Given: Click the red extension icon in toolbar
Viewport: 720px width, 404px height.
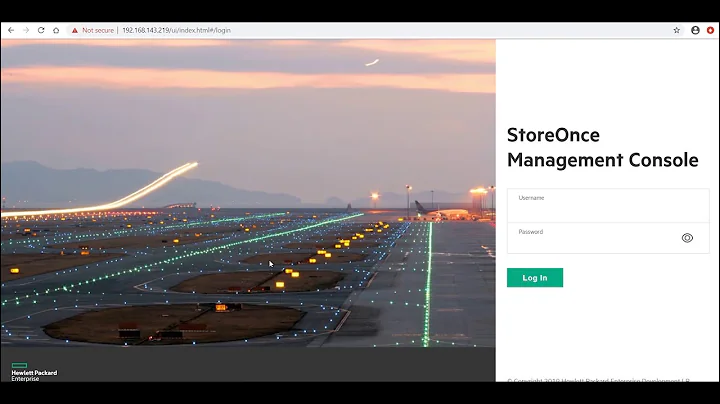Looking at the screenshot, I should click(x=710, y=30).
